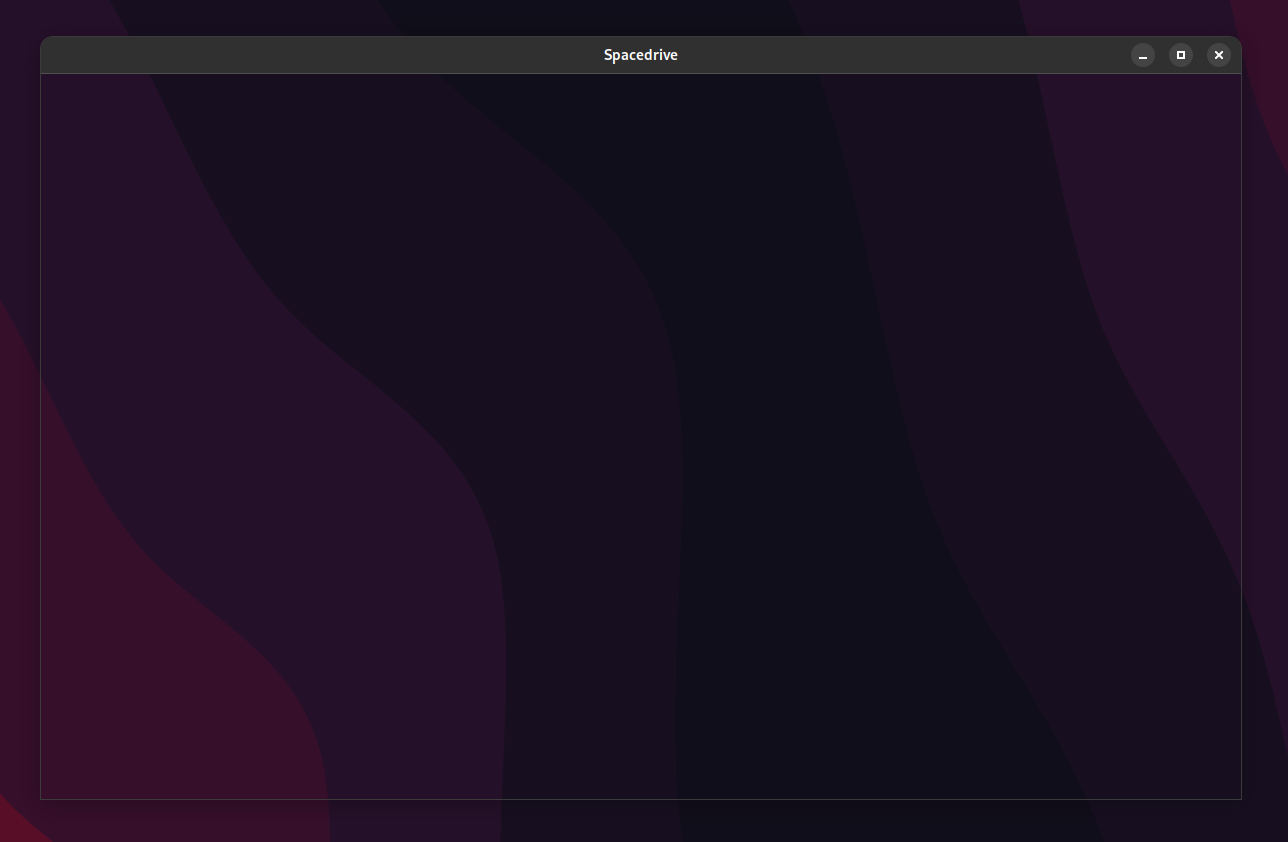Close the Spacedrive window
Screen dimensions: 1288x842
(1219, 55)
